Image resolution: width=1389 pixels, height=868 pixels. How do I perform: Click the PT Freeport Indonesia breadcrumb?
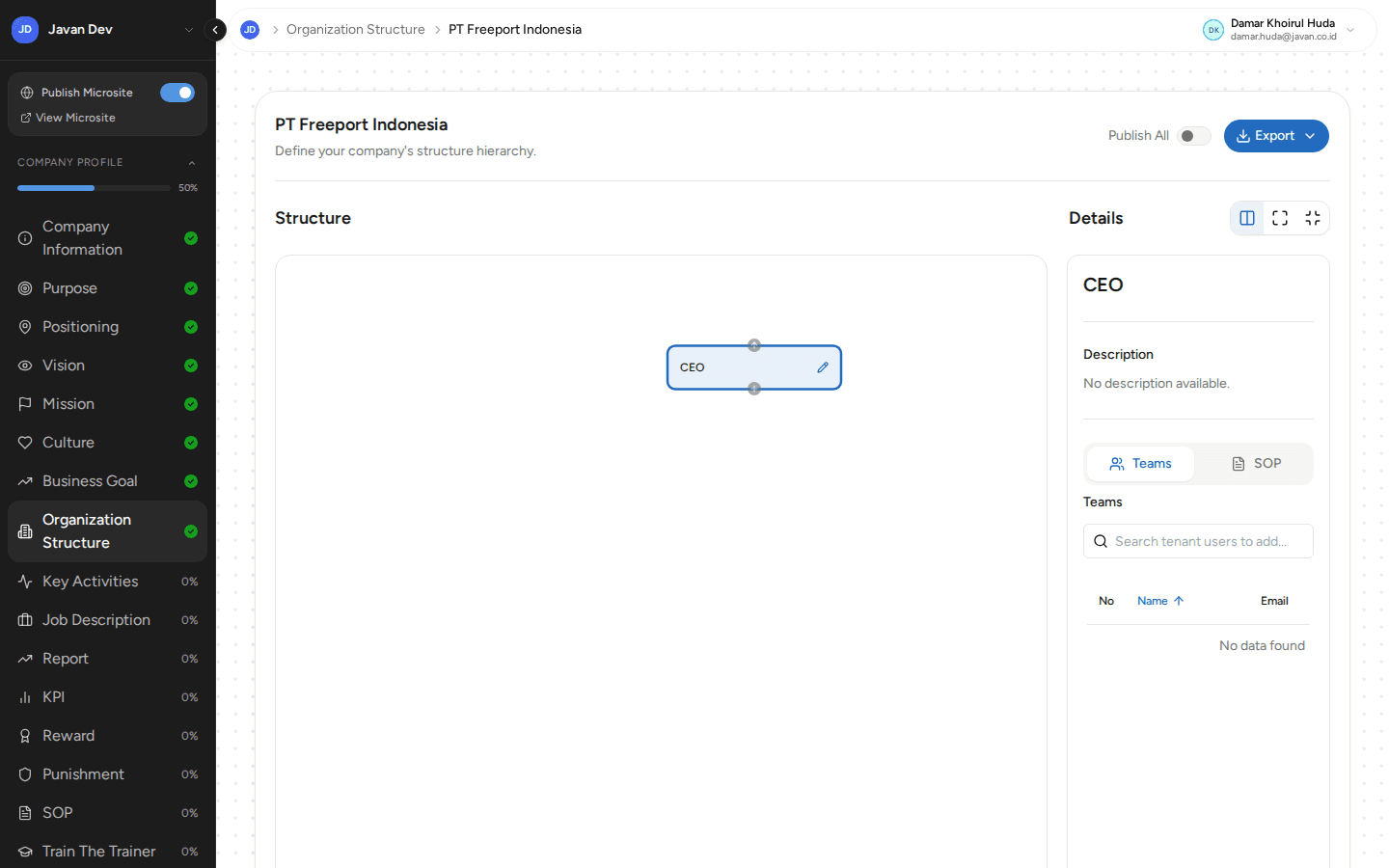click(x=515, y=30)
